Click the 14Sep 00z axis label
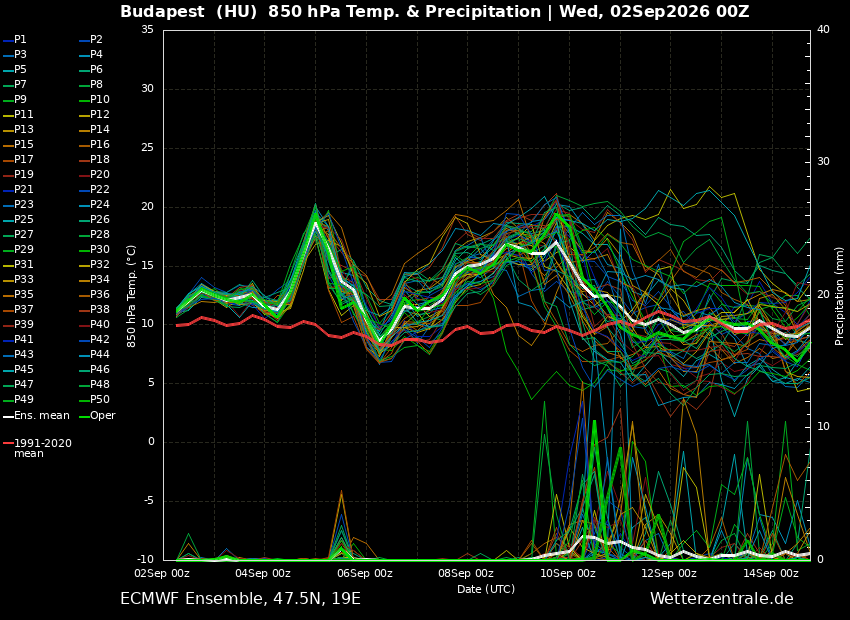850x620 pixels. coord(770,573)
